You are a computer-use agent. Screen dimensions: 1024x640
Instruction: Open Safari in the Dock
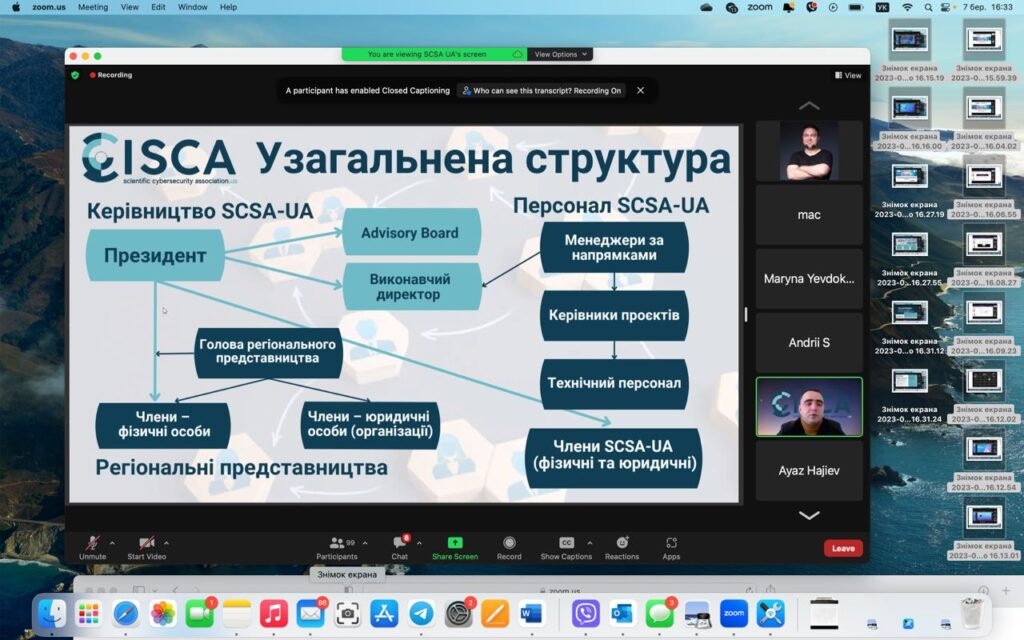click(125, 613)
